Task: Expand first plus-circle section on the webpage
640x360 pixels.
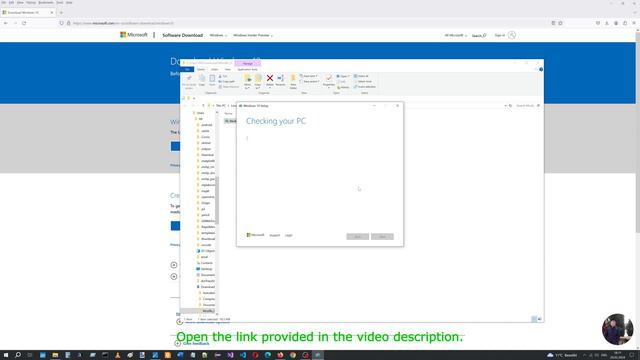Action: [x=174, y=265]
